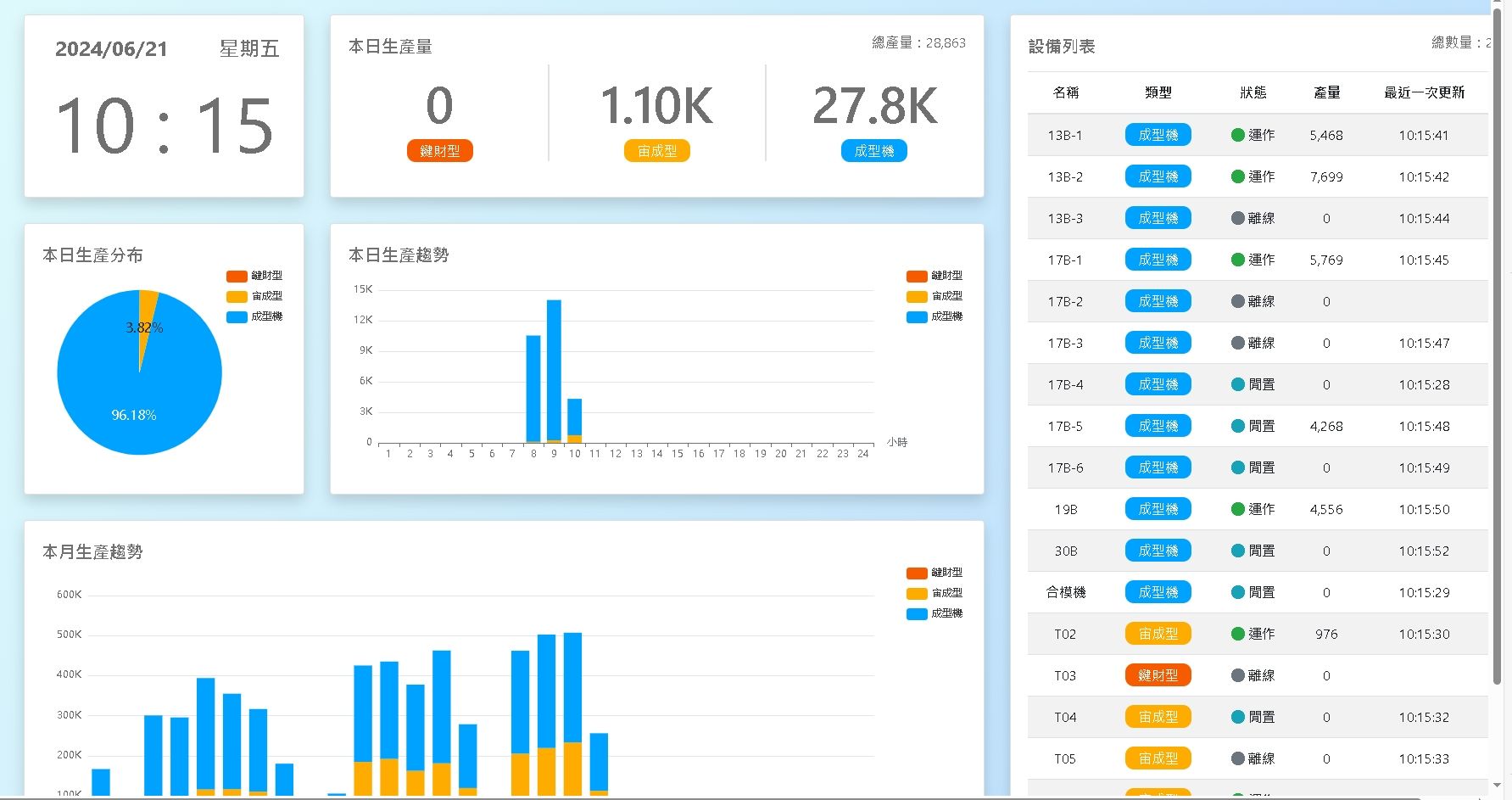The image size is (1512, 800).
Task: Click the gray 離線 status dot for 13B-3
Action: click(1238, 218)
